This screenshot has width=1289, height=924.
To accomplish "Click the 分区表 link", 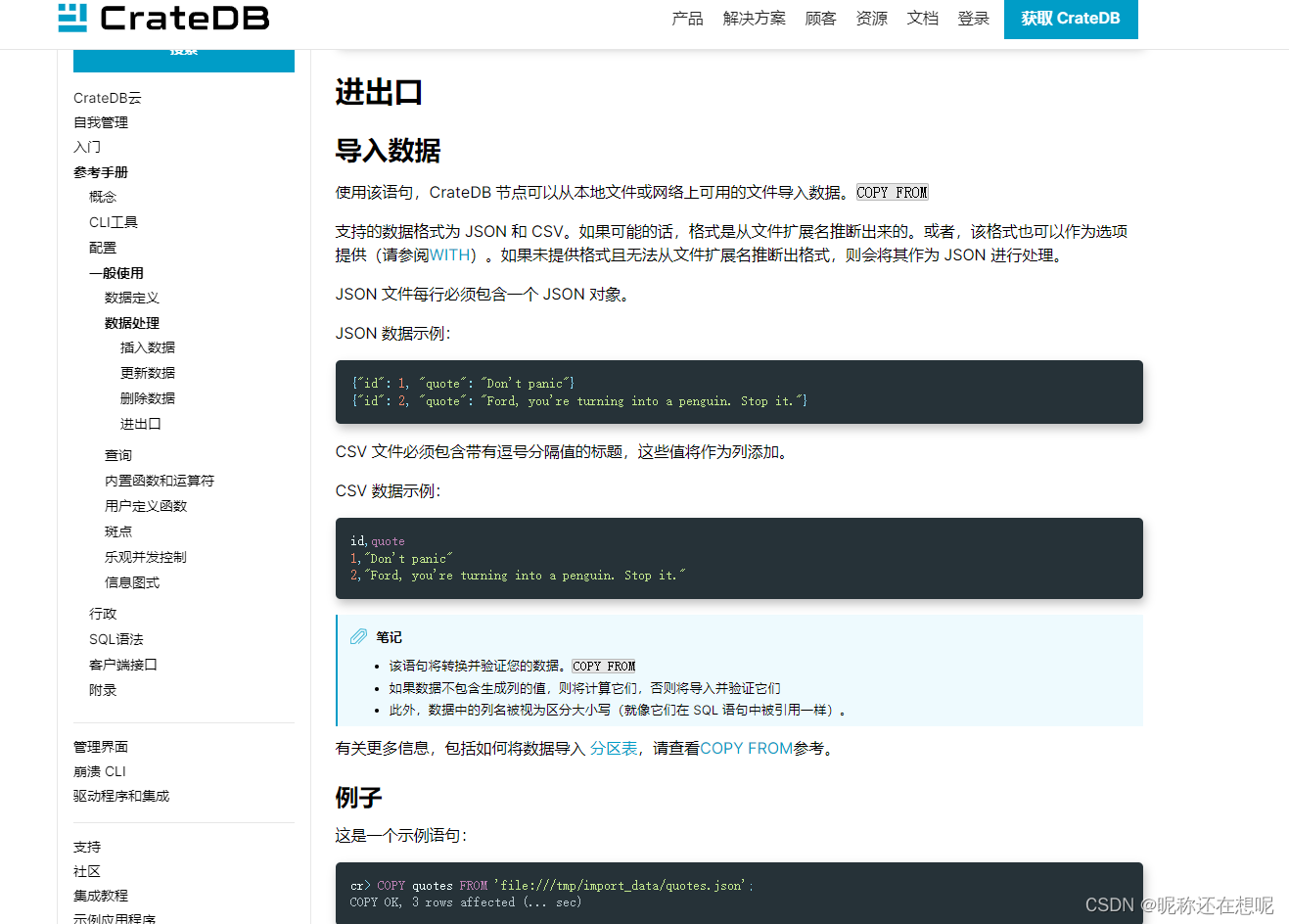I will 614,749.
